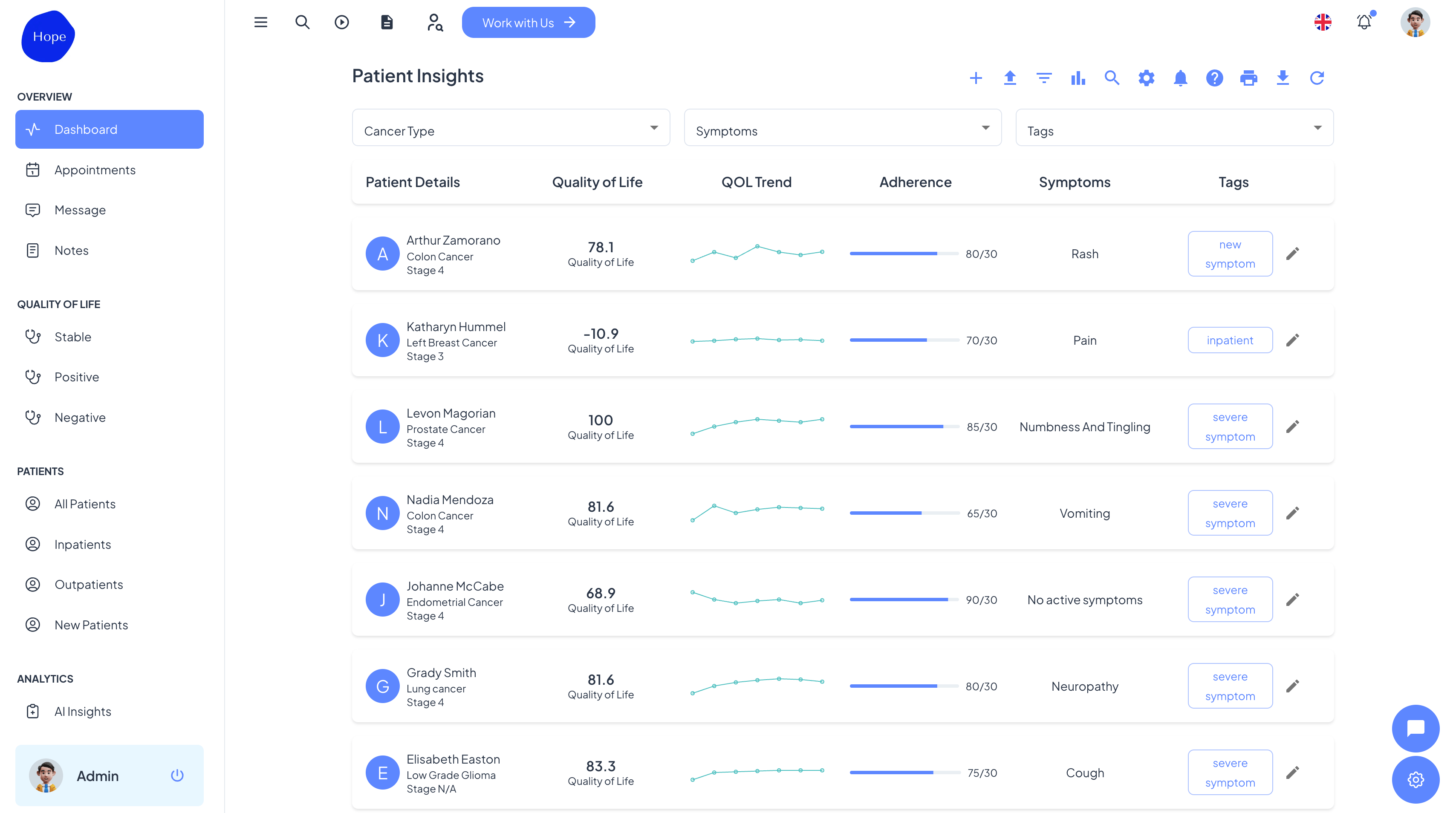This screenshot has width=1456, height=813.
Task: Click the blue alerts bell in insights toolbar
Action: click(1180, 78)
